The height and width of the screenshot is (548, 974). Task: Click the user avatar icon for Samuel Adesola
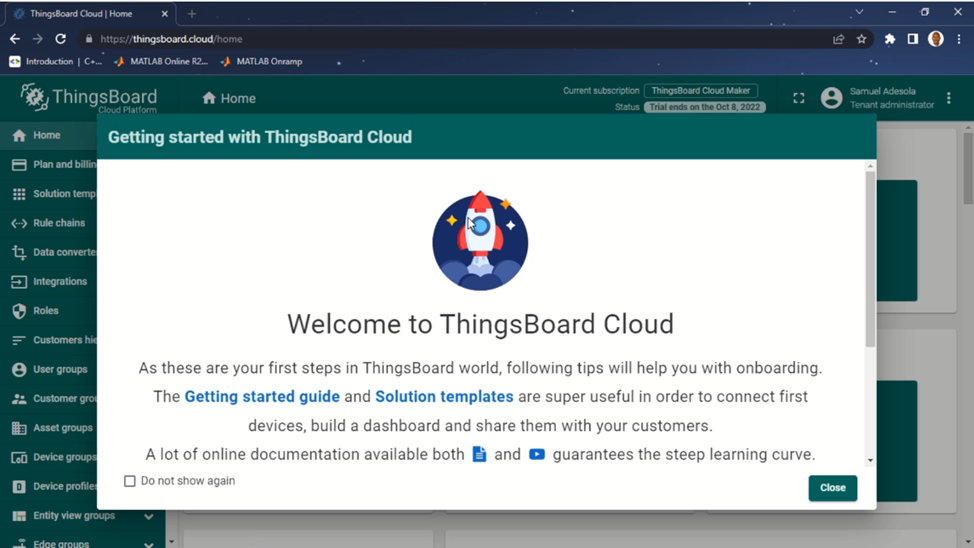click(831, 98)
